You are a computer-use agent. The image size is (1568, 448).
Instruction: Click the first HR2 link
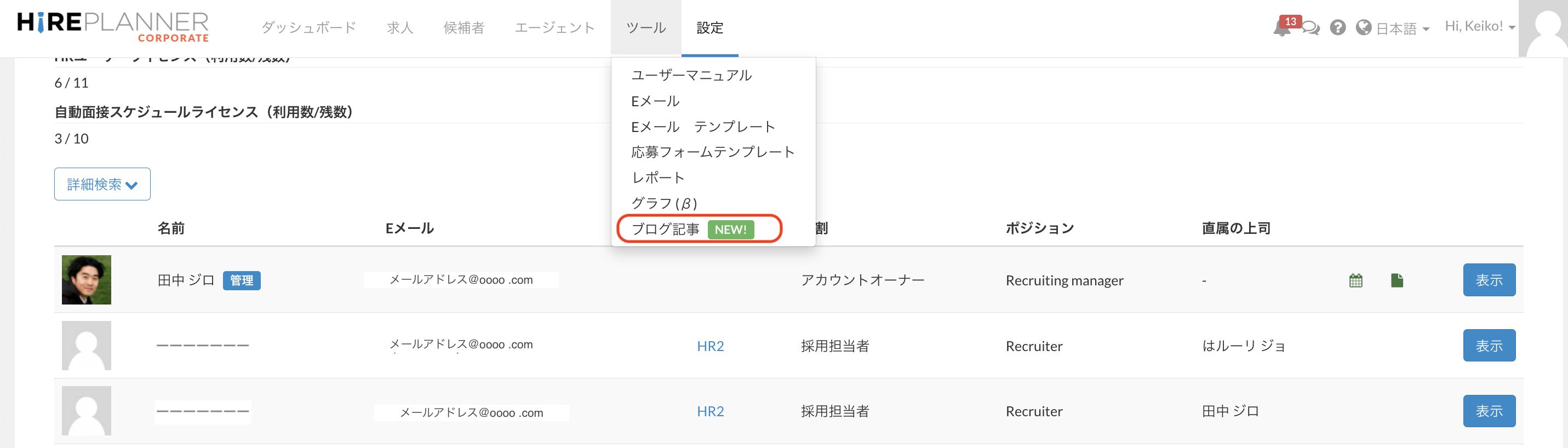point(709,346)
